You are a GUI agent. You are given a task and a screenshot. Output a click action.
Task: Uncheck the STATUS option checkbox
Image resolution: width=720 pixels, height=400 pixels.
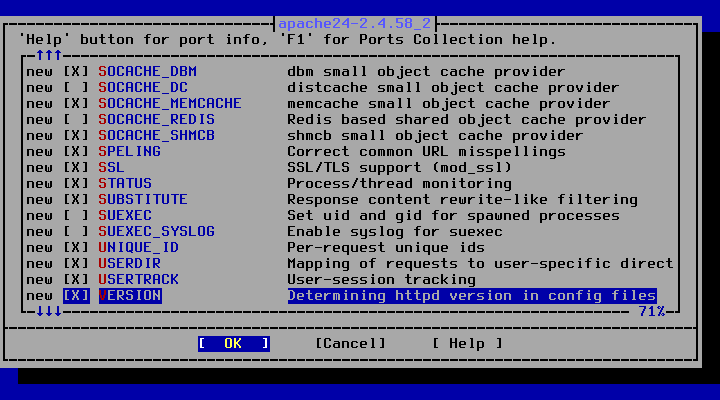76,184
